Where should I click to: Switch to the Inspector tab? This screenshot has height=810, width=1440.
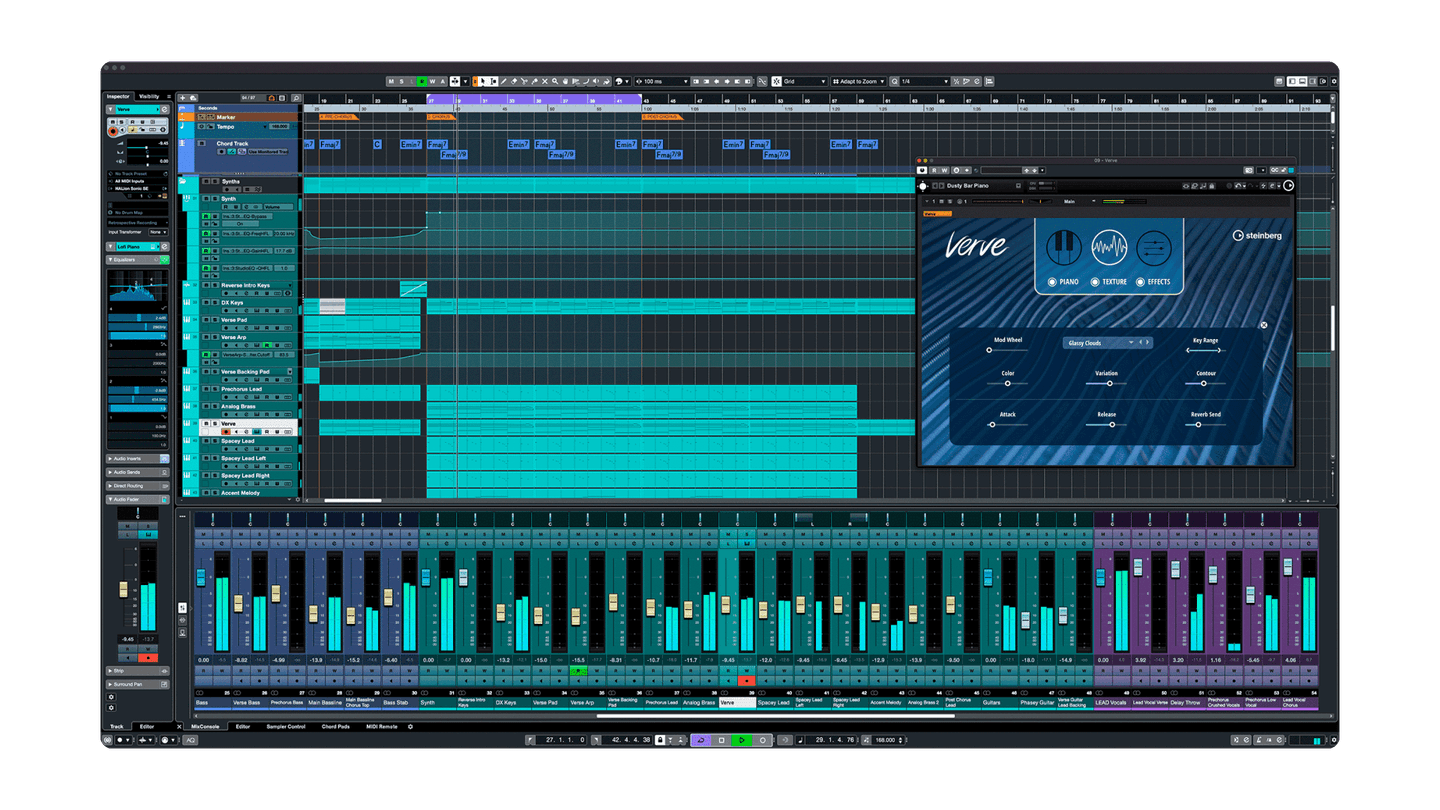coord(118,96)
